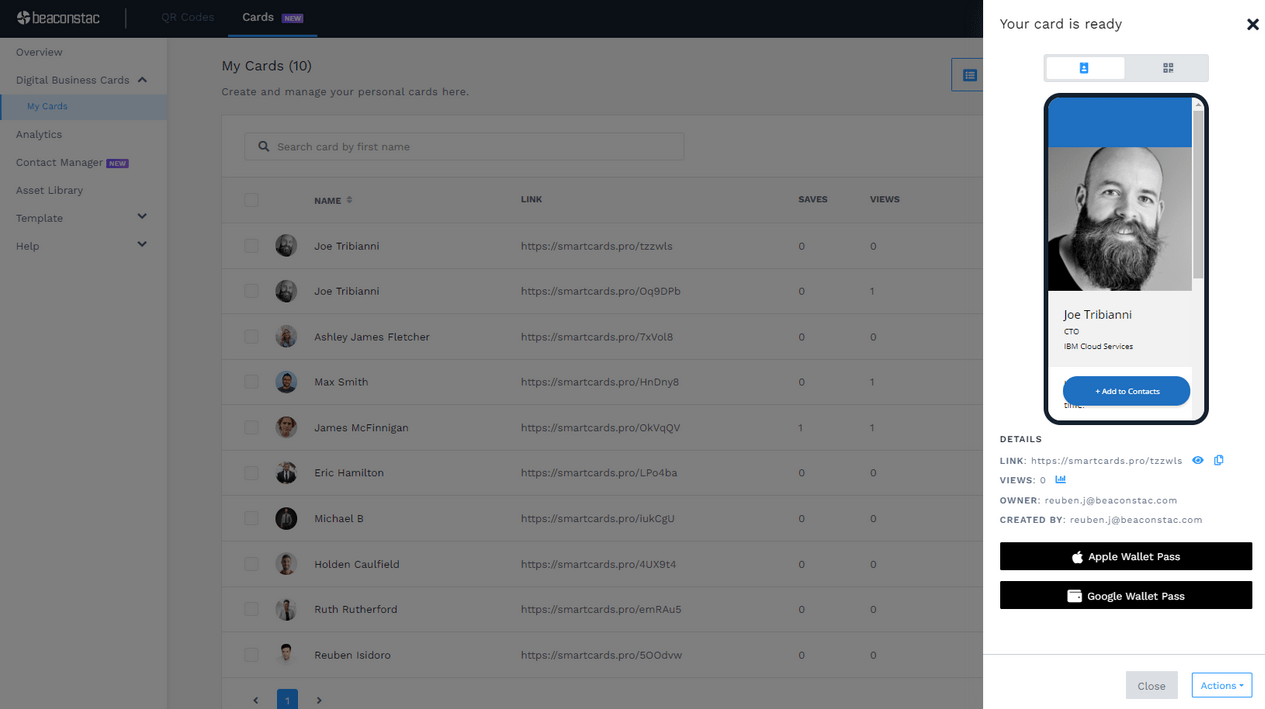
Task: Click the Beaconstac logo
Action: coord(58,17)
